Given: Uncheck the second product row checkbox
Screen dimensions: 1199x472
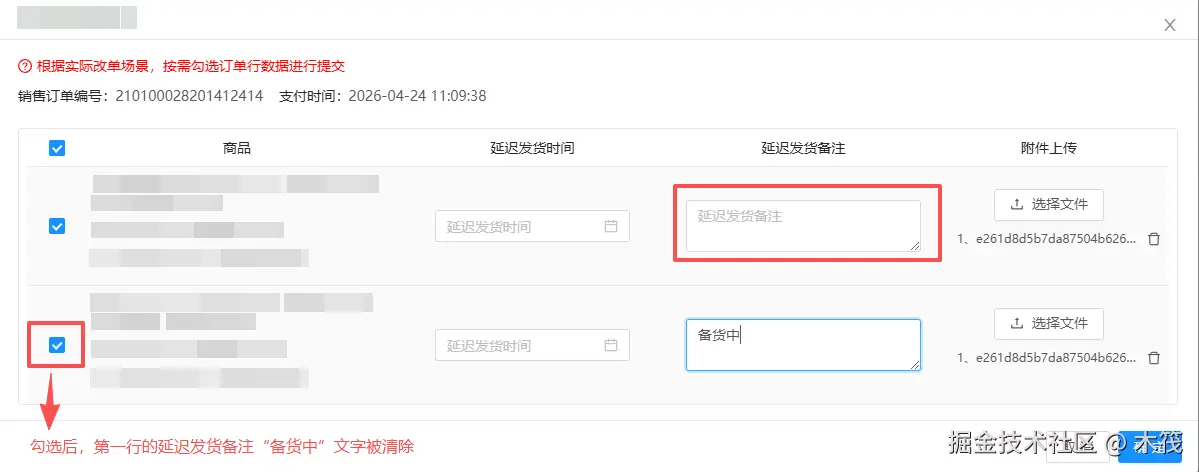Looking at the screenshot, I should click(x=57, y=345).
